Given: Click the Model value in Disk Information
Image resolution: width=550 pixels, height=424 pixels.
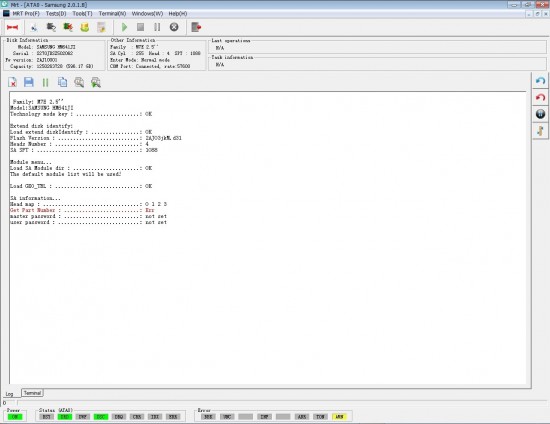Looking at the screenshot, I should (x=56, y=47).
